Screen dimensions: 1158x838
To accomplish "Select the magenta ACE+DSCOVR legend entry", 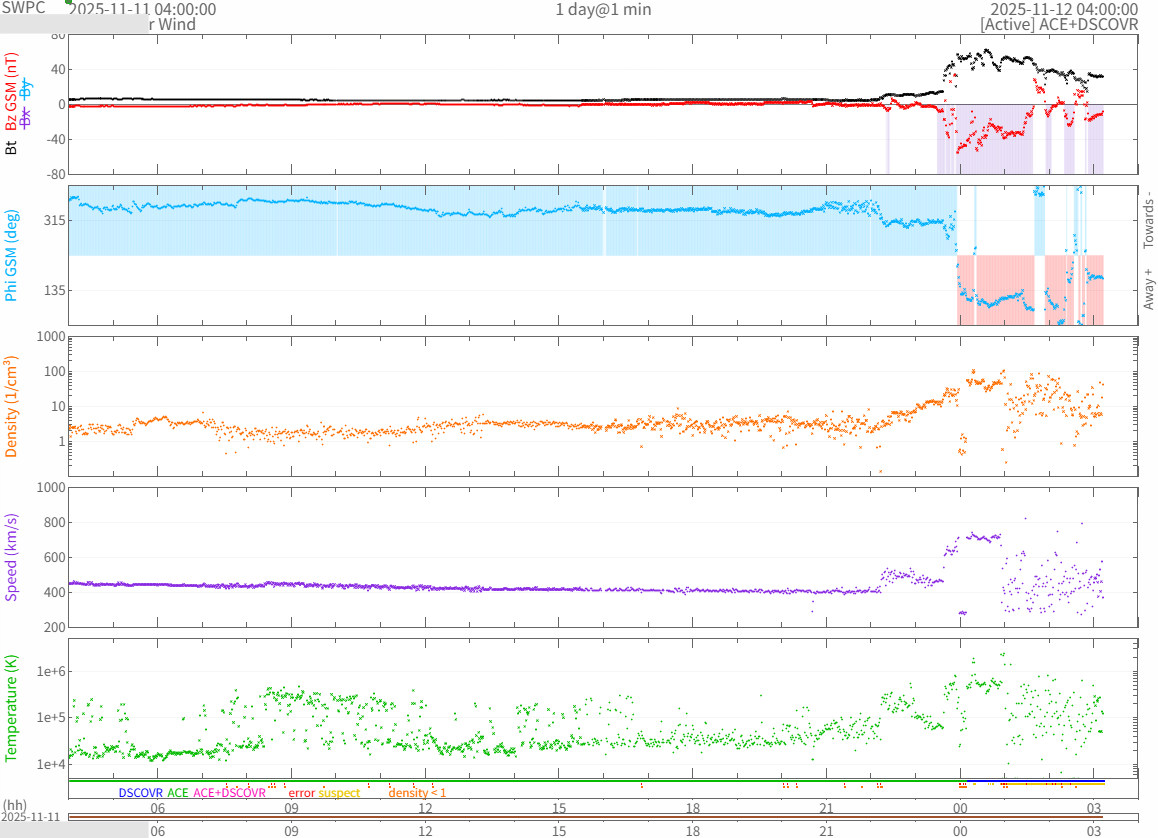I will coord(229,792).
